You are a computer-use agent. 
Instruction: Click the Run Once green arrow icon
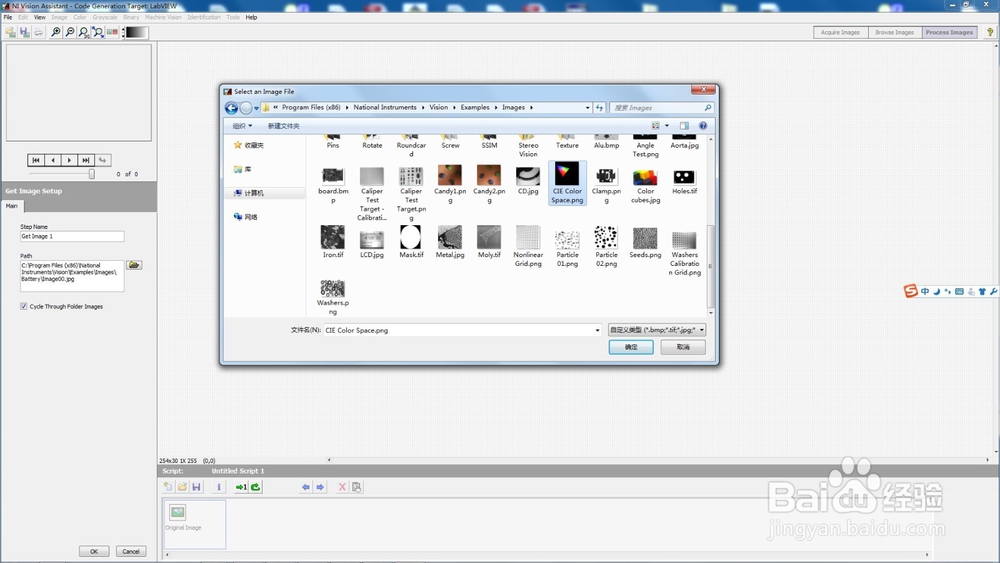click(241, 486)
